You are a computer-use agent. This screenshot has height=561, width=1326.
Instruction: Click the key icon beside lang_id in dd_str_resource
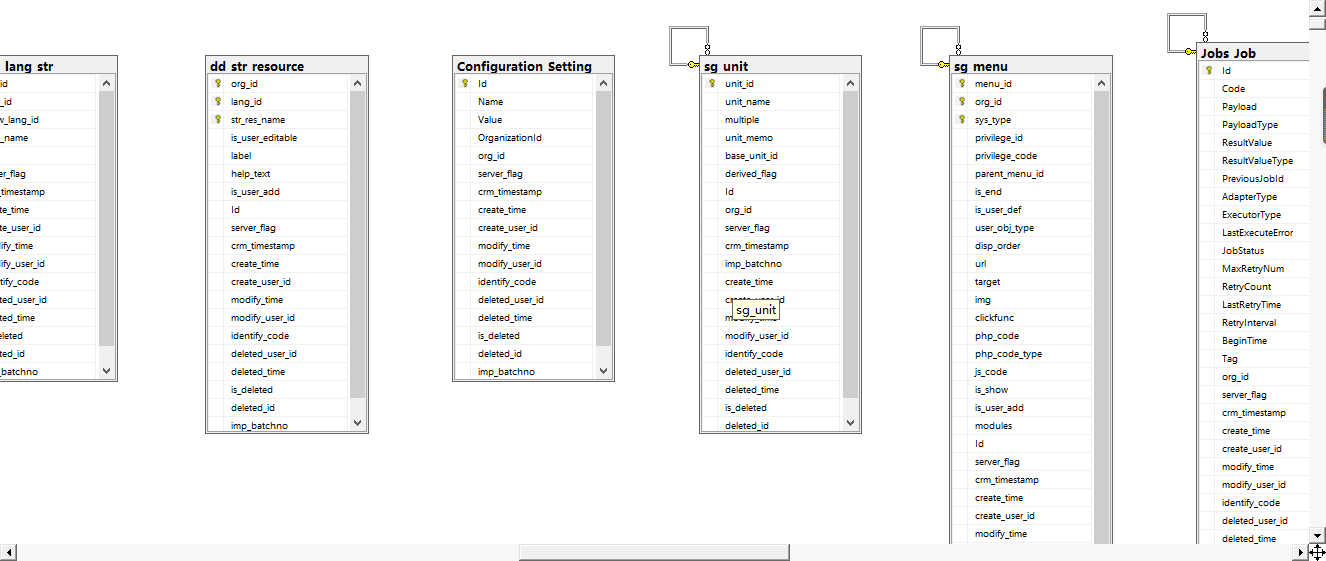217,102
